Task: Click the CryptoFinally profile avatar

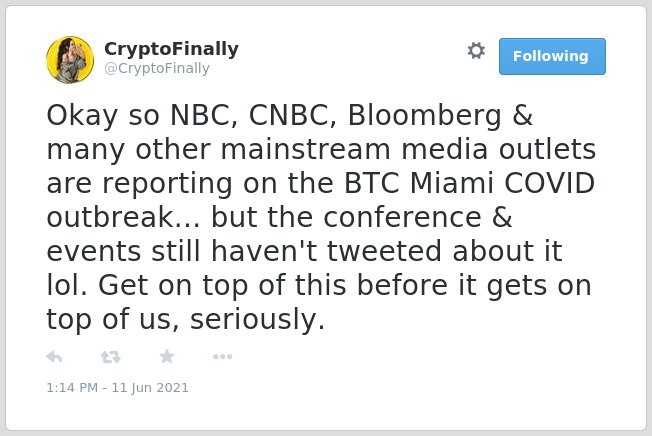Action: pyautogui.click(x=70, y=60)
